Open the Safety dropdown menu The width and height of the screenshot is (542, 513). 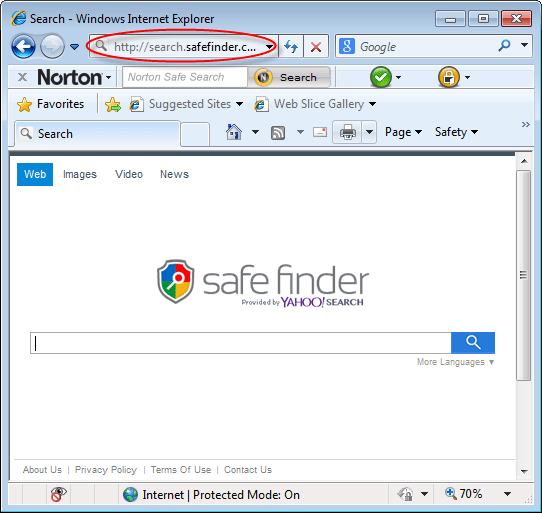pos(456,132)
